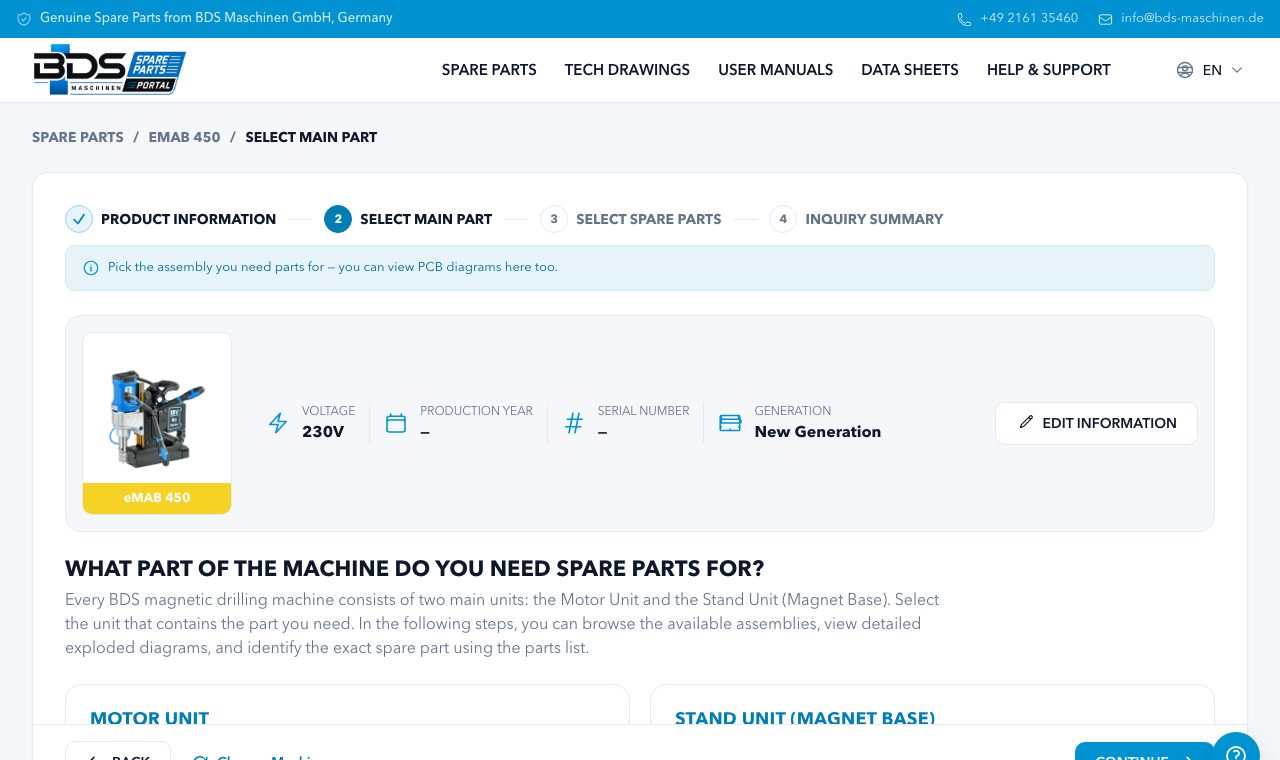Open the HELP & SUPPORT menu
Viewport: 1280px width, 760px height.
point(1049,70)
